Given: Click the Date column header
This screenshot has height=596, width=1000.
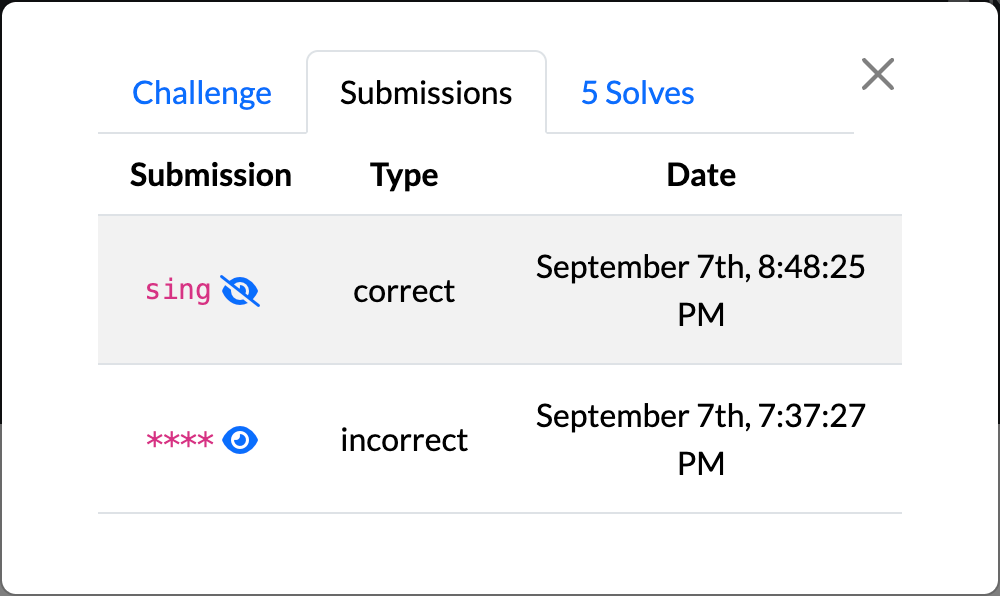Looking at the screenshot, I should pos(701,175).
